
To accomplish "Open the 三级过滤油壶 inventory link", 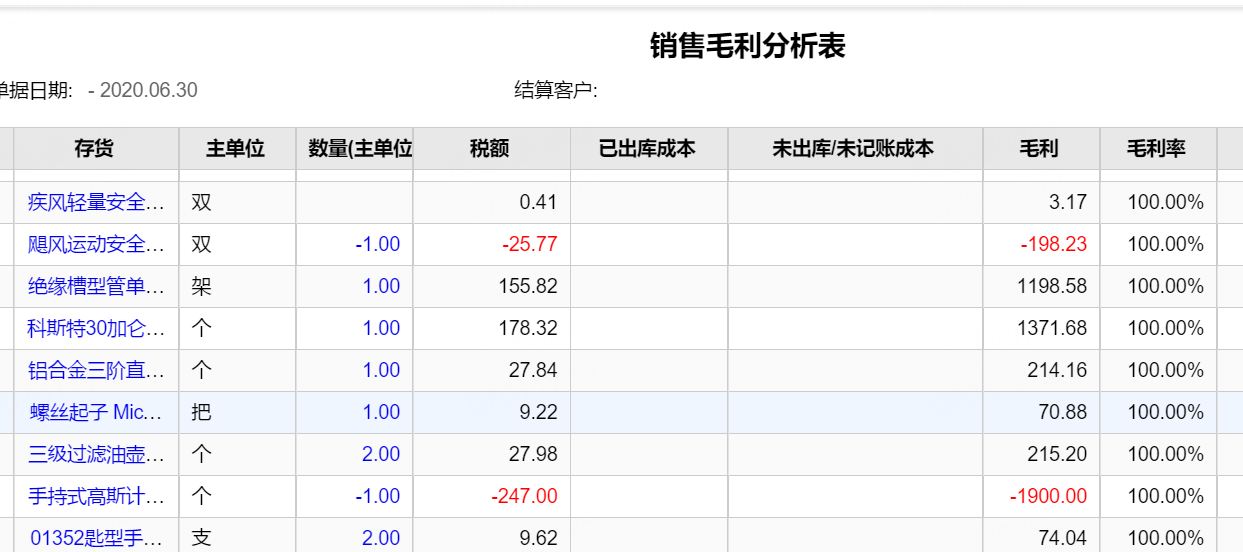I will pos(96,454).
